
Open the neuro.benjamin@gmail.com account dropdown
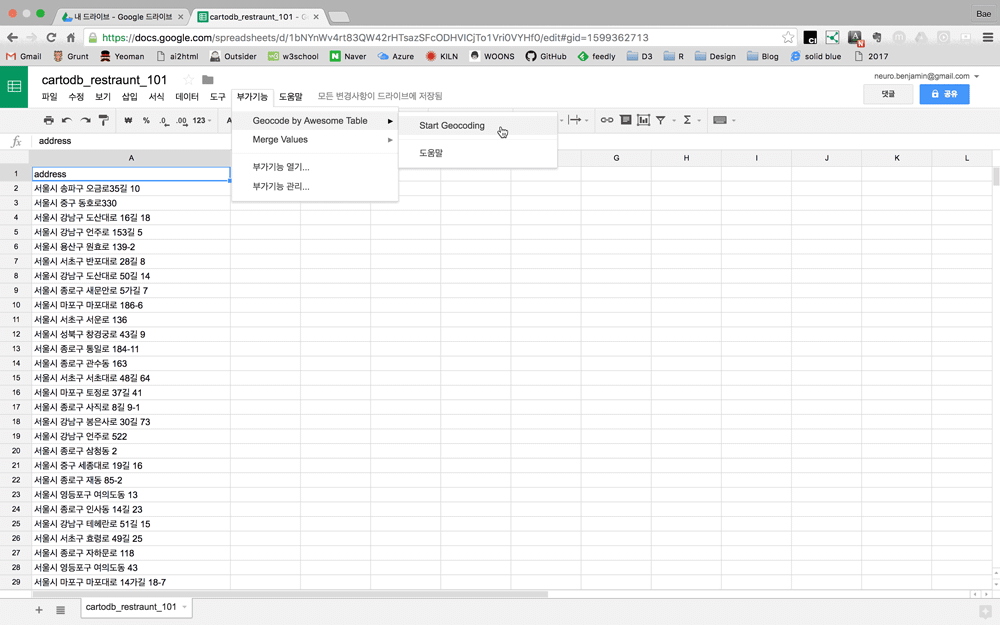pyautogui.click(x=926, y=76)
